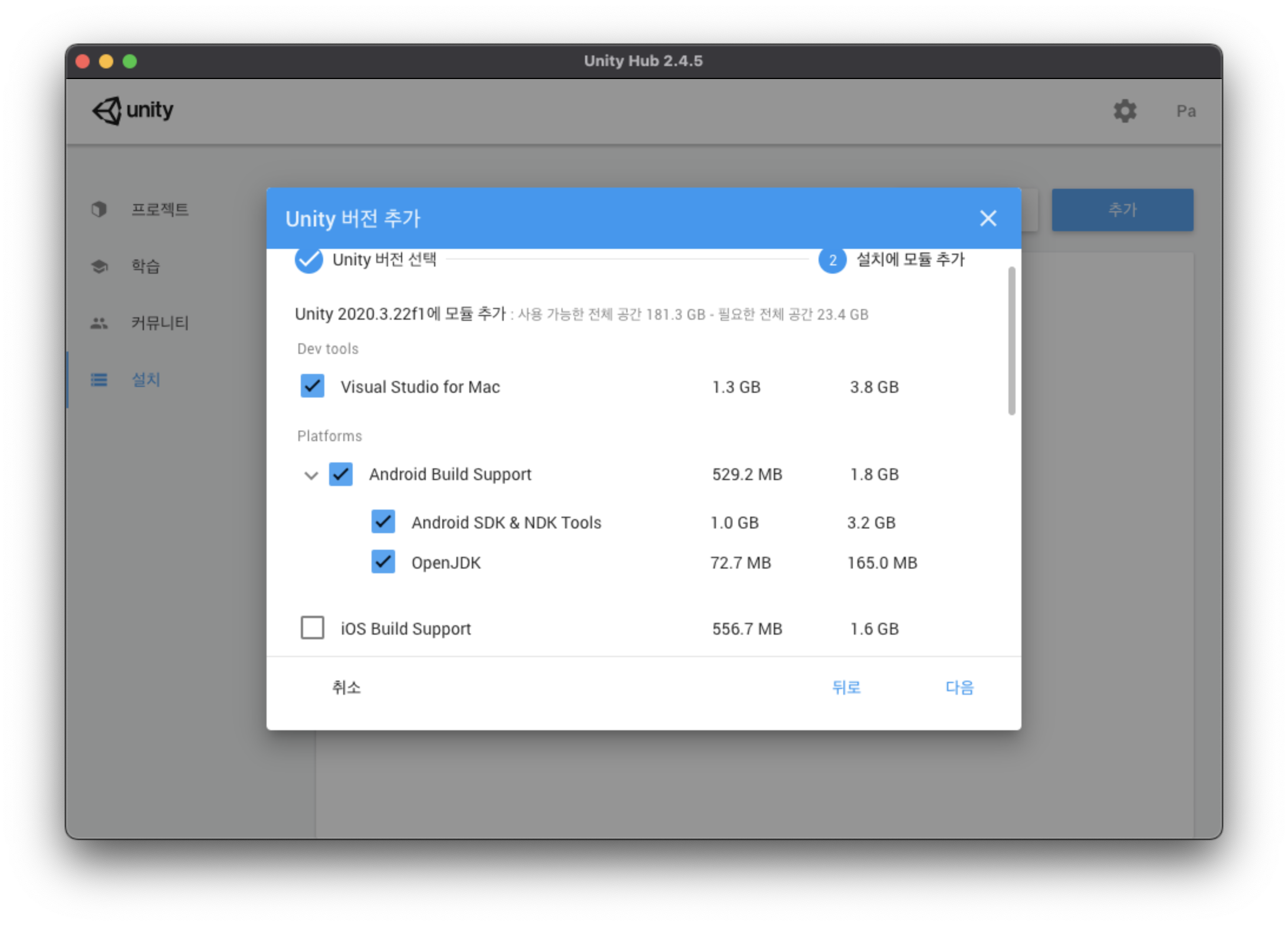Click the Unity 버전 선택 step label

(x=385, y=260)
